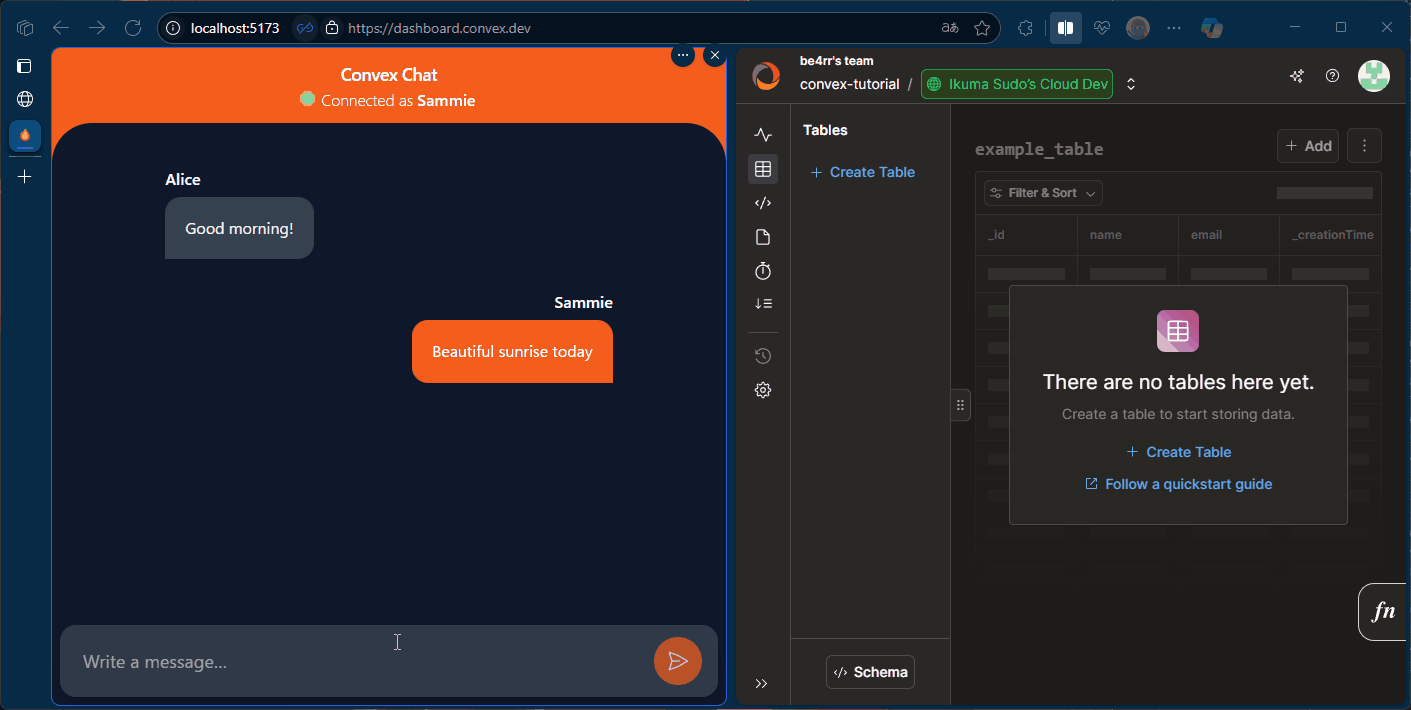Open the Health page in Convex sidebar
The image size is (1411, 710).
pos(763,135)
